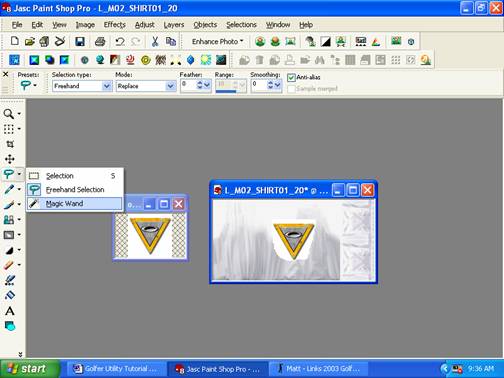
Task: Cut selection using the scissors icon
Action: point(155,41)
